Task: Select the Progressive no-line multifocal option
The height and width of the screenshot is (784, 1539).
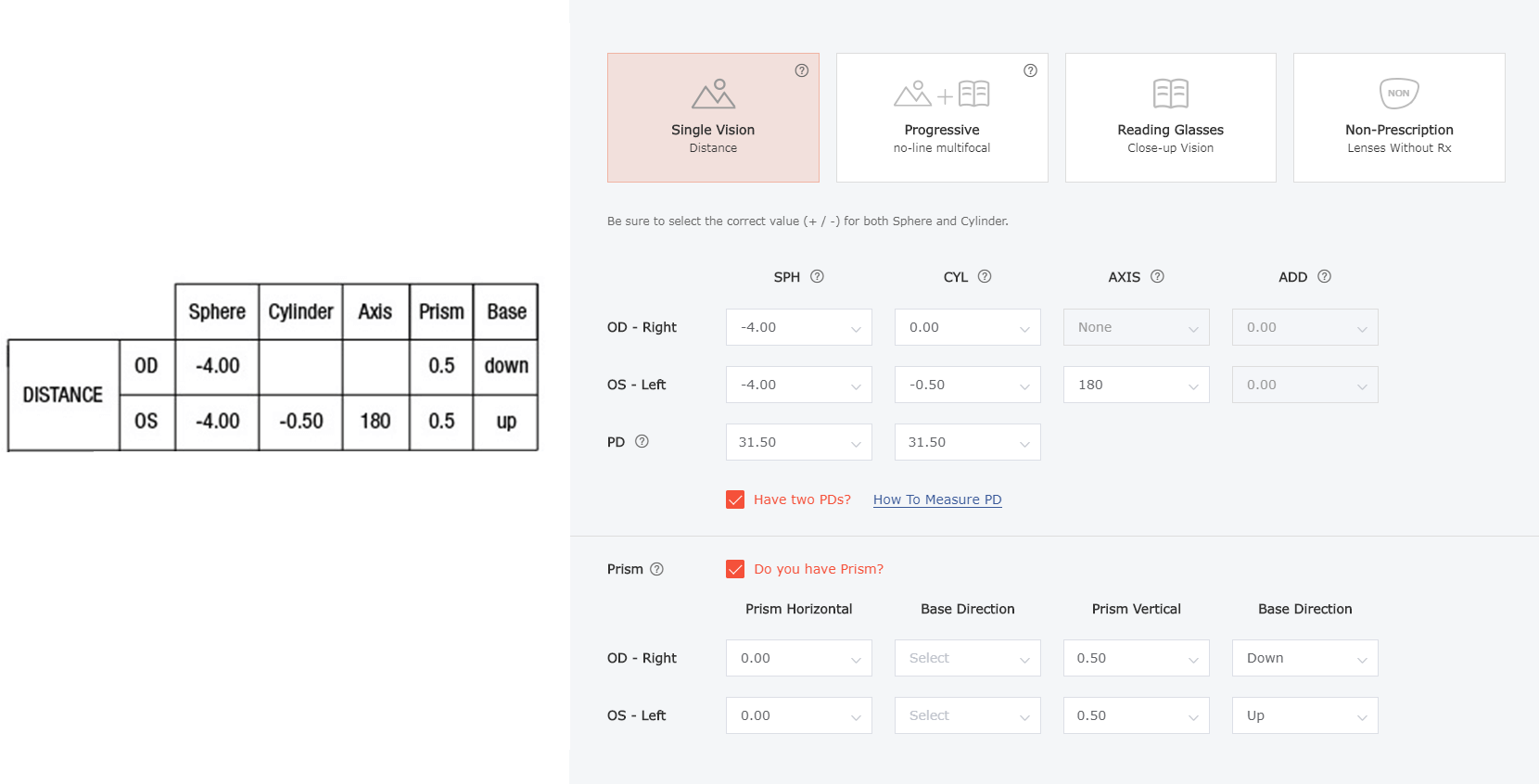Action: tap(942, 118)
